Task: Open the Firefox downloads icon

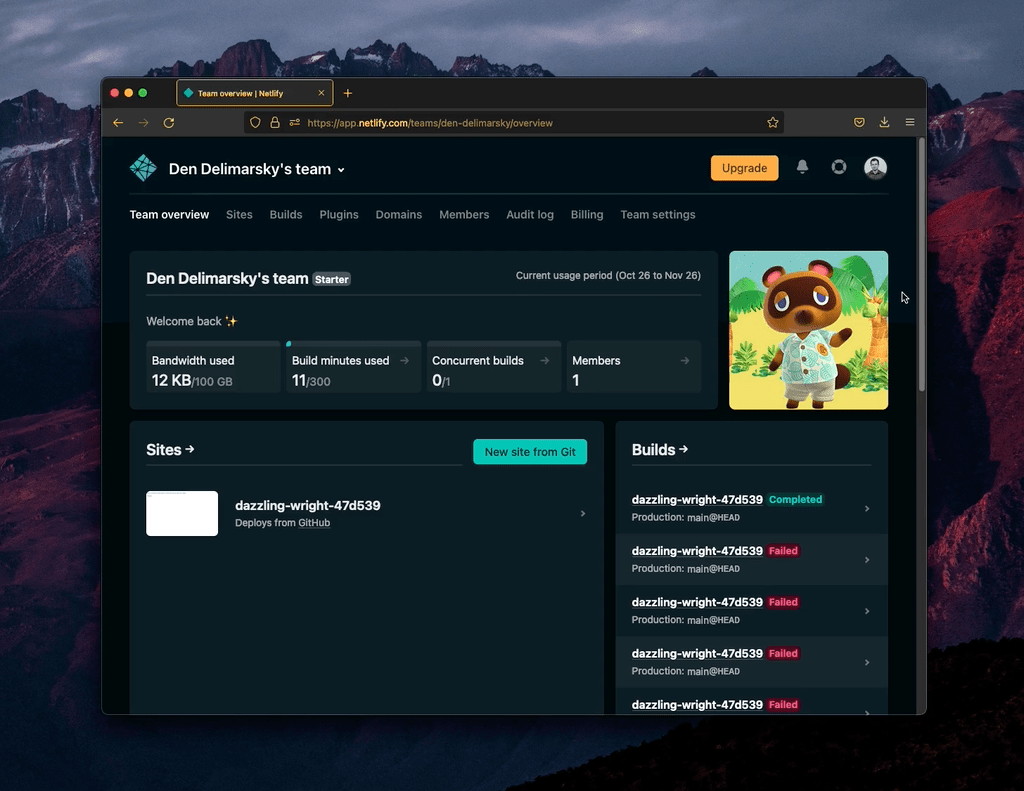Action: (x=884, y=122)
